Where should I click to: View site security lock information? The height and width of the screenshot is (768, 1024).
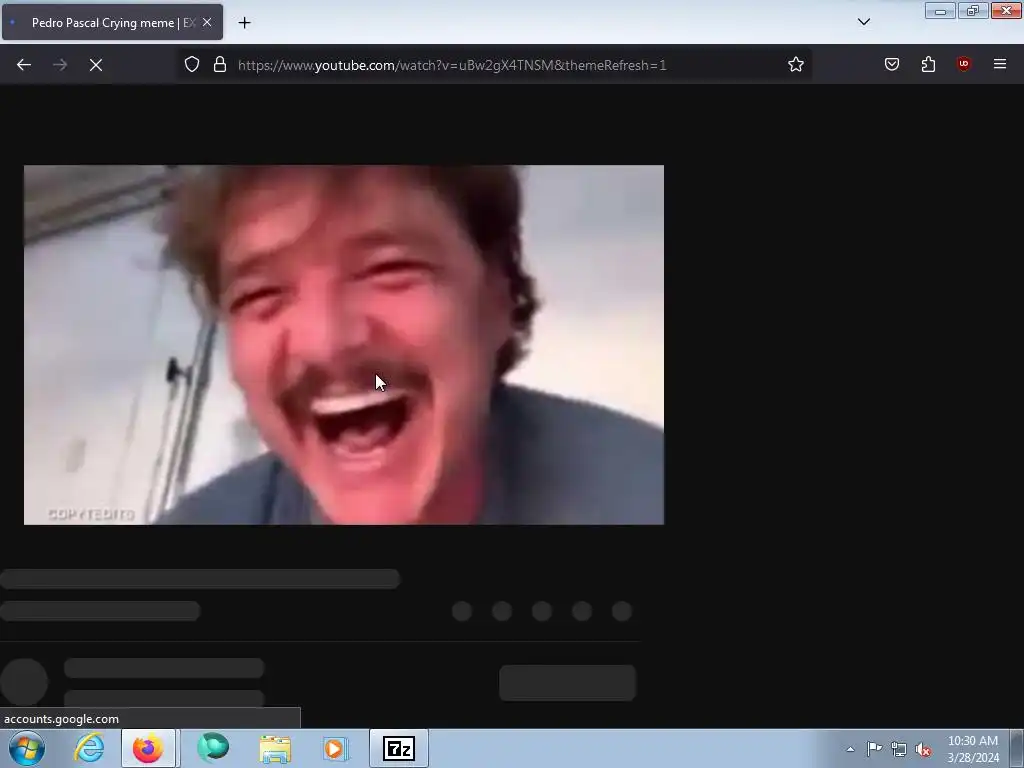220,65
